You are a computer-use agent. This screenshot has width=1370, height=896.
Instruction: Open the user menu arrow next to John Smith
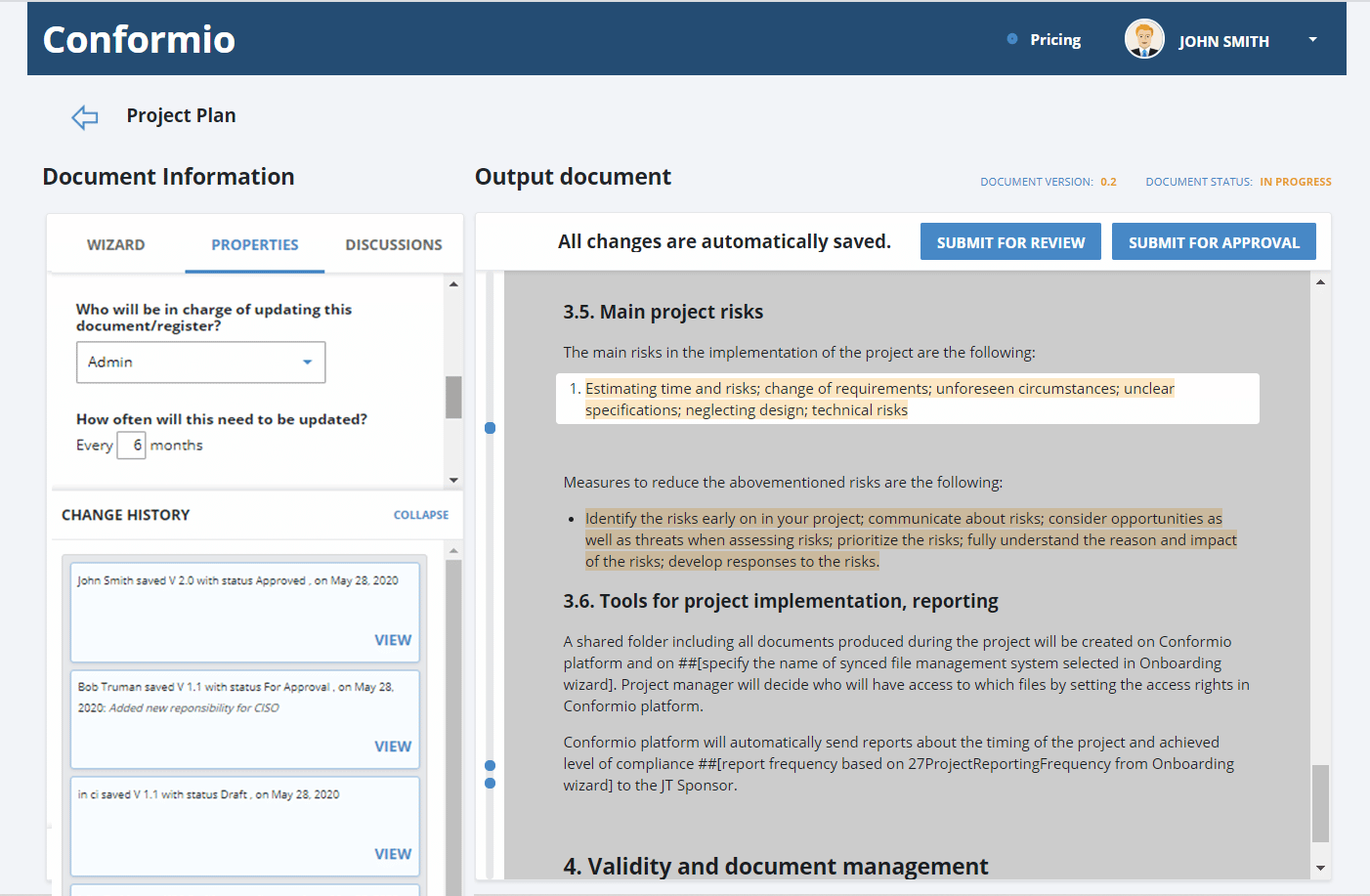pos(1312,39)
